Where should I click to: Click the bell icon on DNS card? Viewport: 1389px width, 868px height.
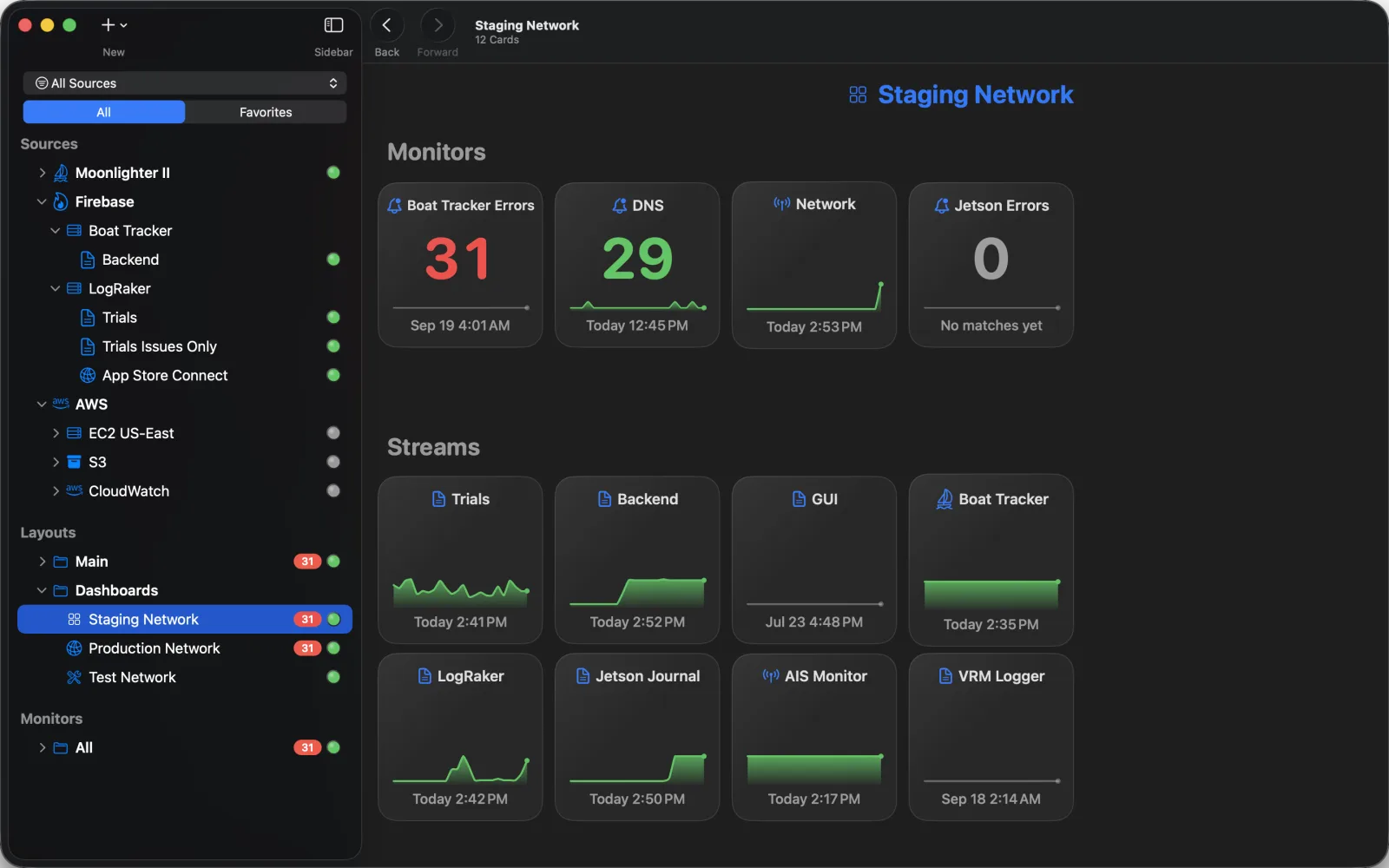619,206
